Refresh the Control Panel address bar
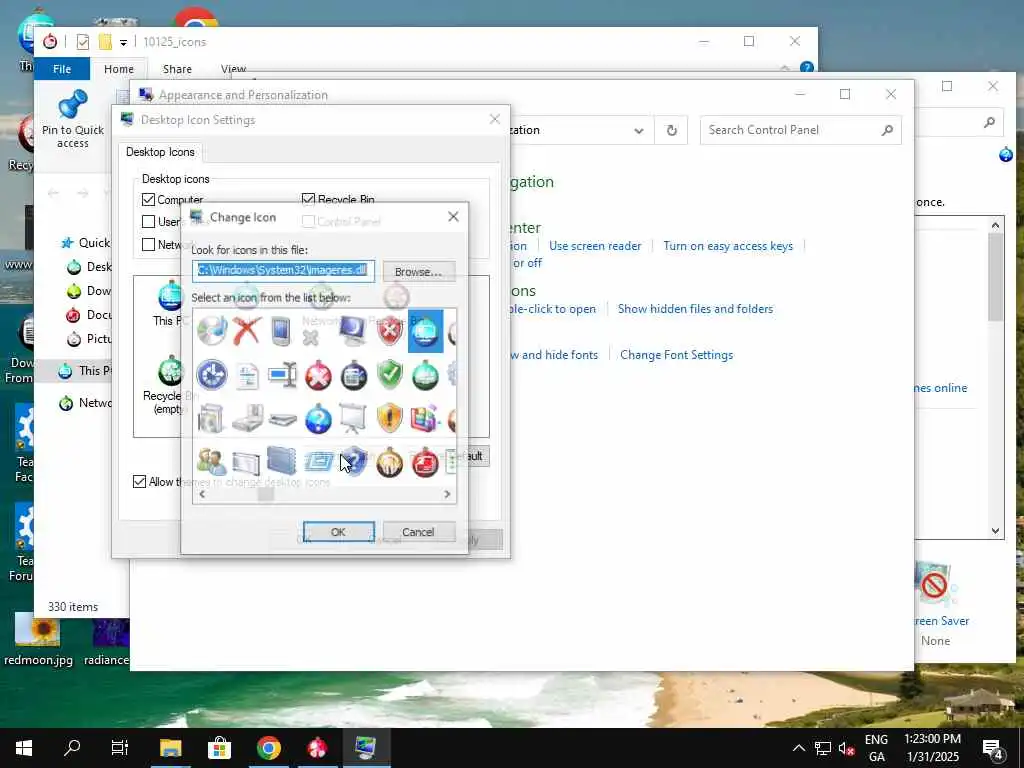The width and height of the screenshot is (1024, 768). coord(671,131)
